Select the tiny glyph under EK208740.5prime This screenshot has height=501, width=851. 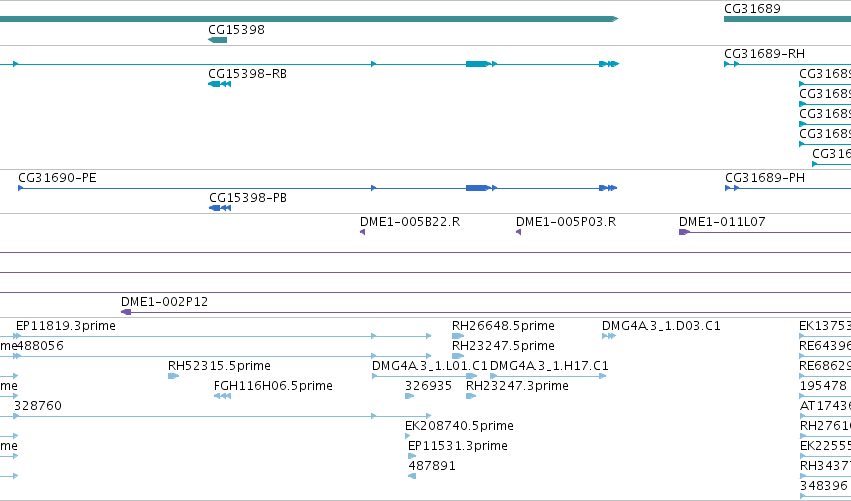tap(408, 436)
